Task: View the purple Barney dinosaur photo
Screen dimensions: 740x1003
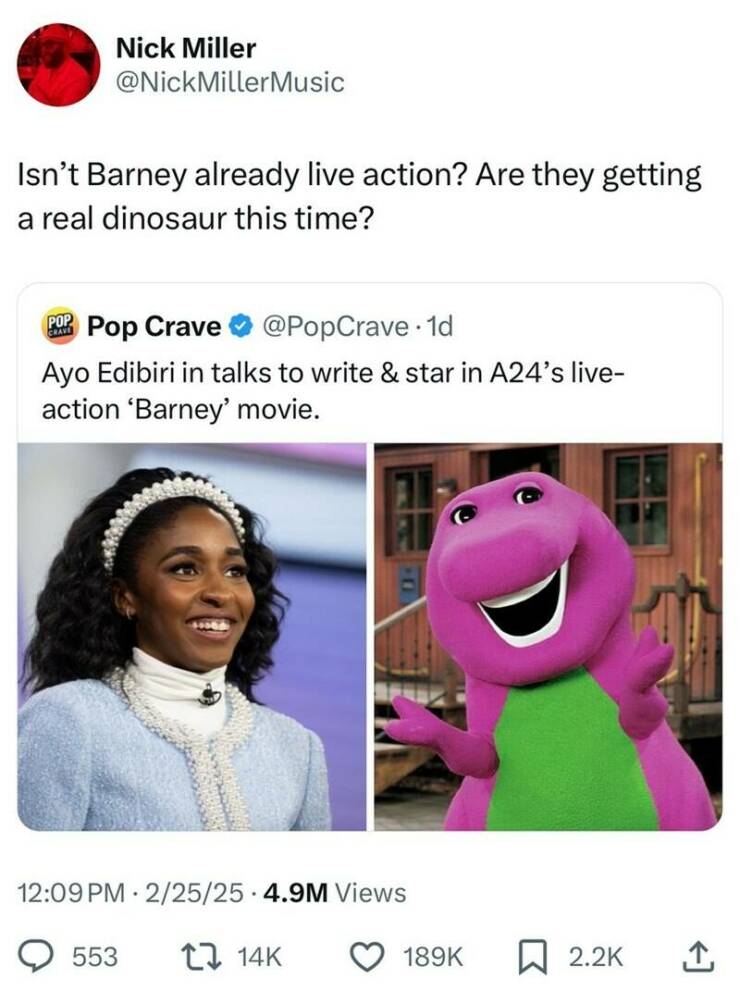Action: click(548, 636)
